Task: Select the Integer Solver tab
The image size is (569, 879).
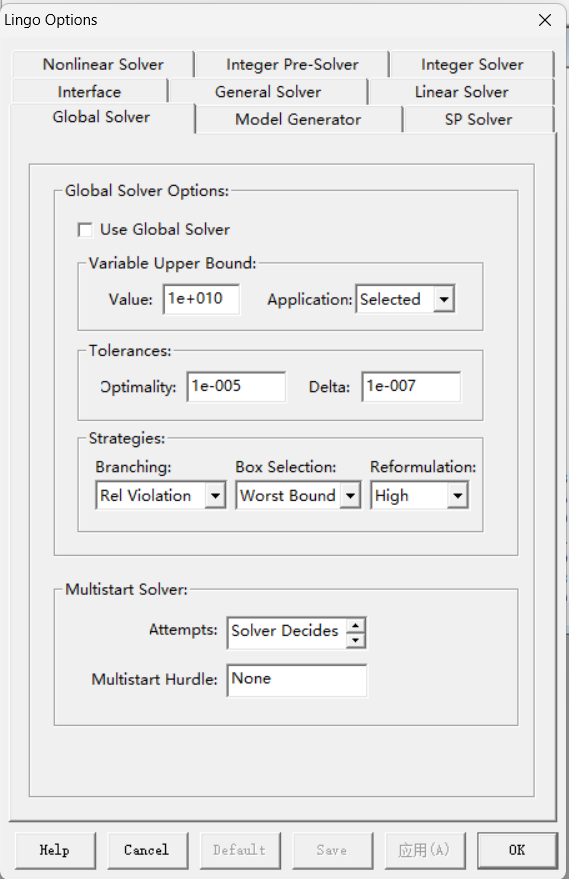Action: (472, 64)
